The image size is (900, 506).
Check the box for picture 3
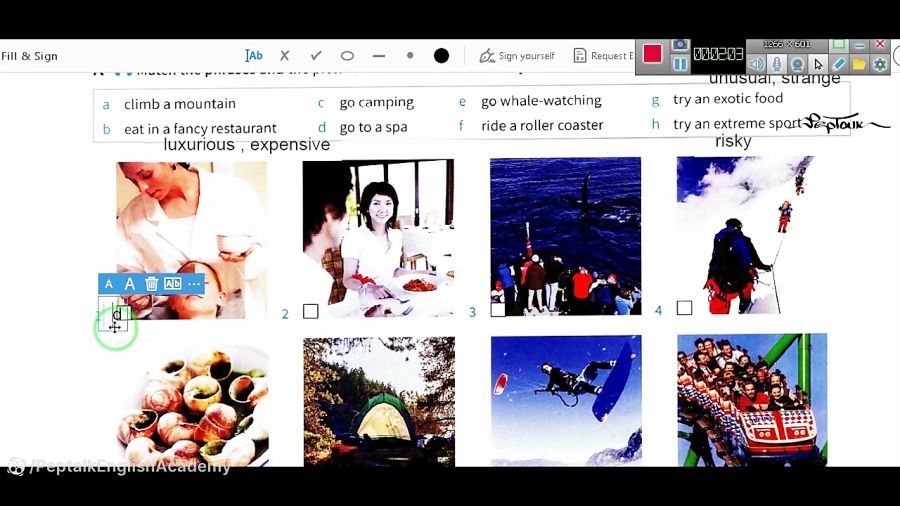coord(498,310)
